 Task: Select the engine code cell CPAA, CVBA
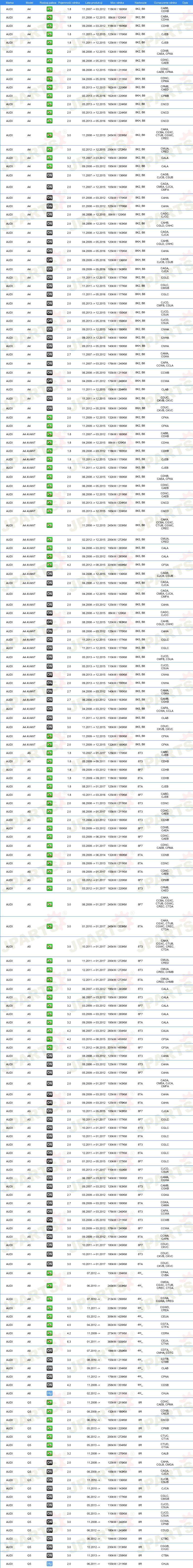coord(165,1273)
